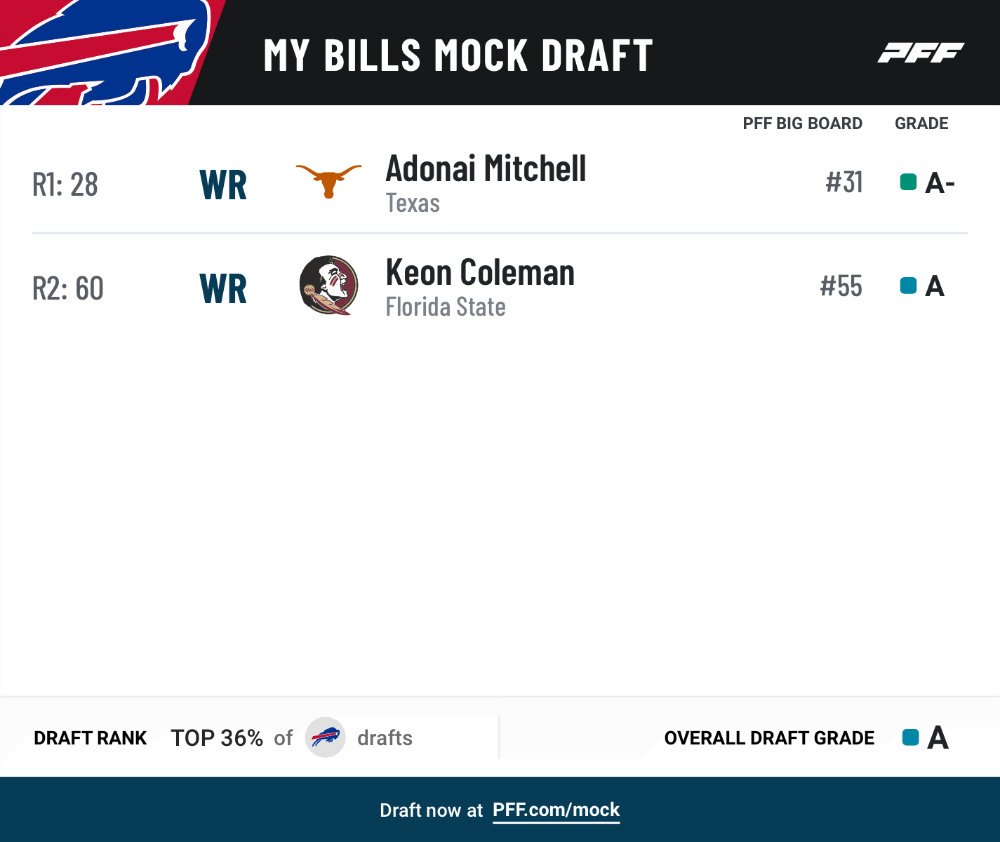
Task: Click the #31 big board ranking
Action: tap(844, 182)
